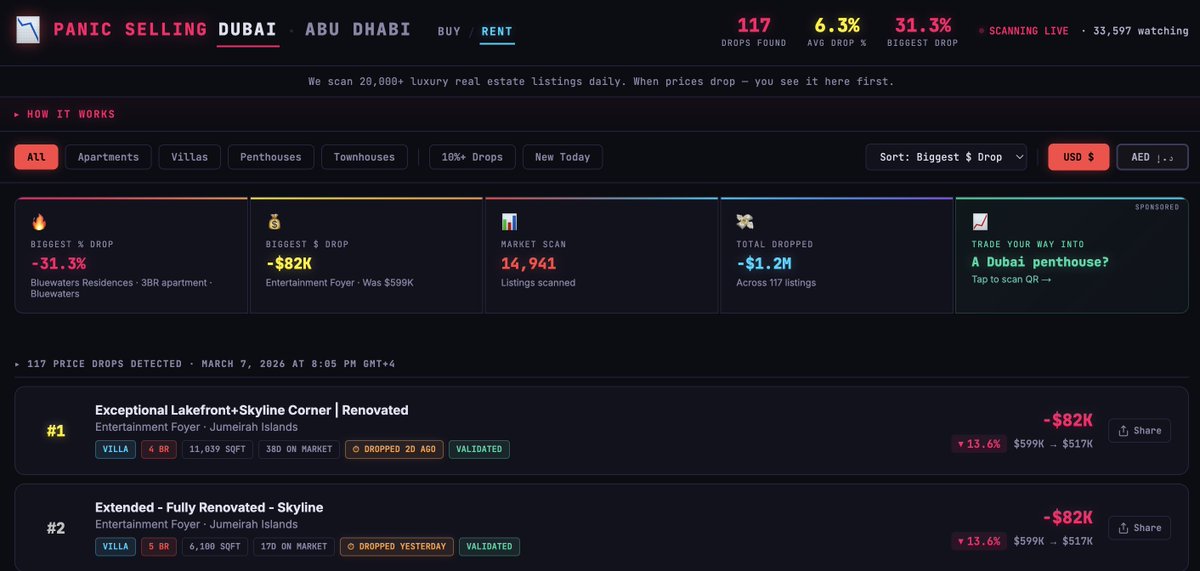Screen dimensions: 1200x571
Task: Filter by Villas
Action: coord(189,157)
